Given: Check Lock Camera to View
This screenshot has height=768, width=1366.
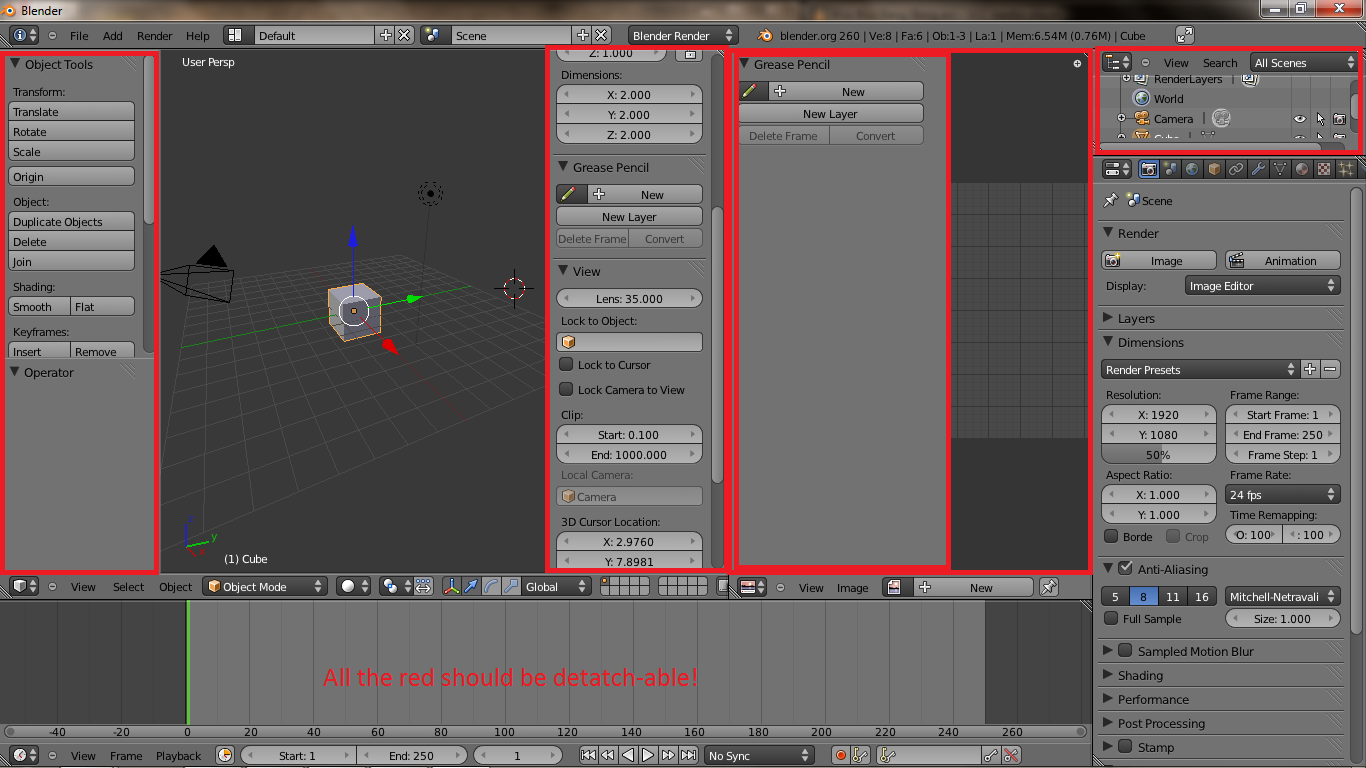Looking at the screenshot, I should pos(566,389).
